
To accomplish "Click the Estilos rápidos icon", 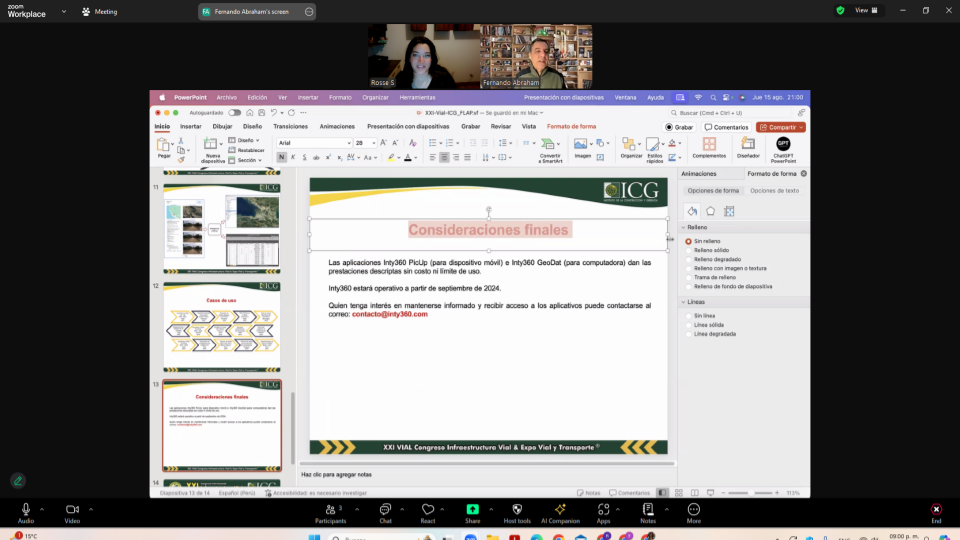I will point(653,144).
